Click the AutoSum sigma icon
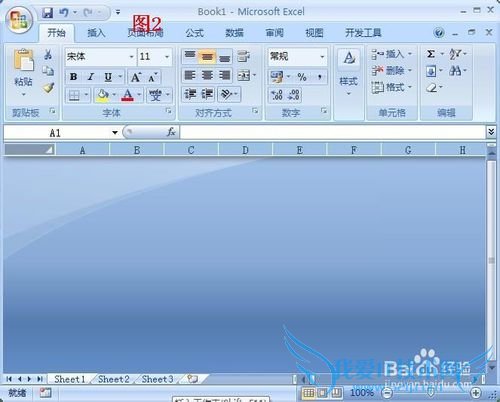The height and width of the screenshot is (402, 500). tap(431, 54)
